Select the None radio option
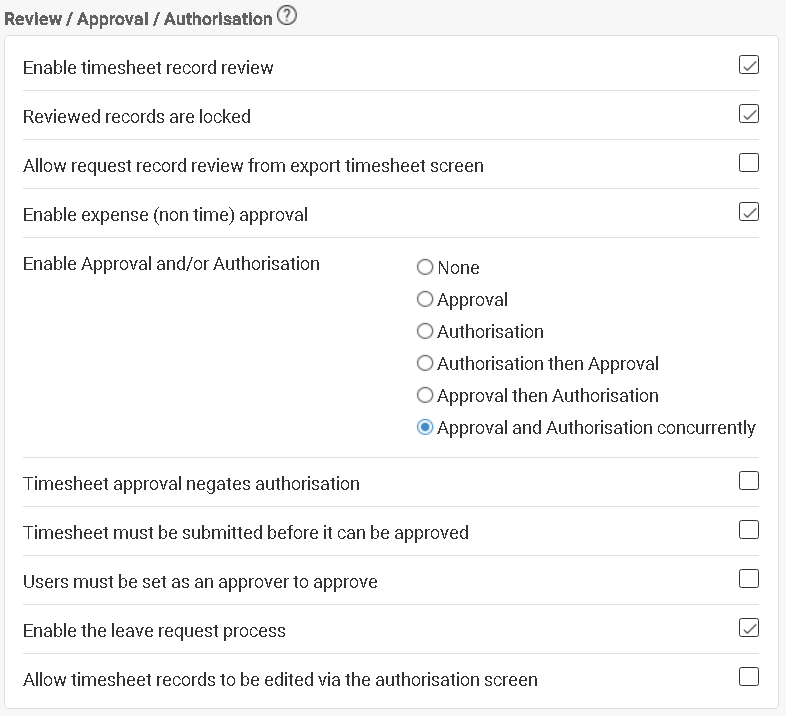This screenshot has width=786, height=716. pos(425,267)
